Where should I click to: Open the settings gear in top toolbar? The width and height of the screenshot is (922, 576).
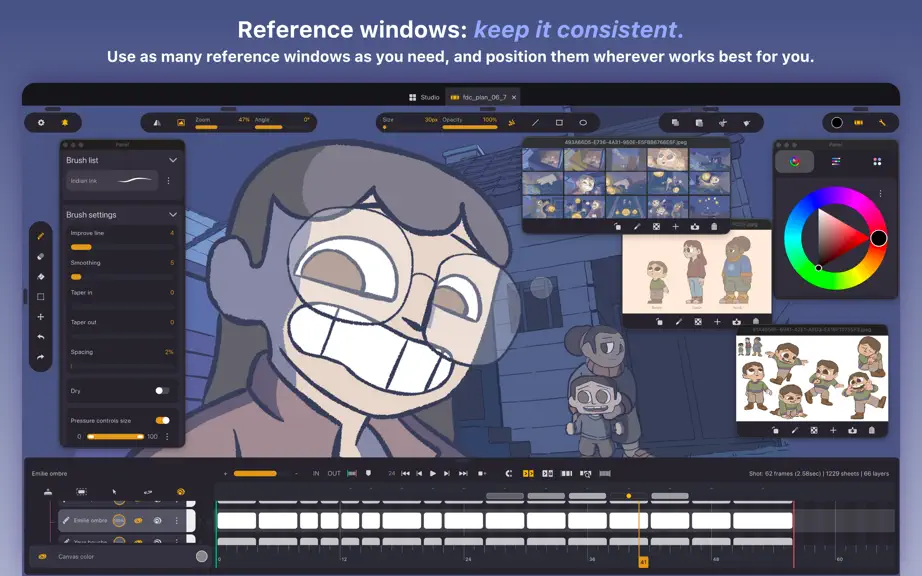tap(41, 123)
